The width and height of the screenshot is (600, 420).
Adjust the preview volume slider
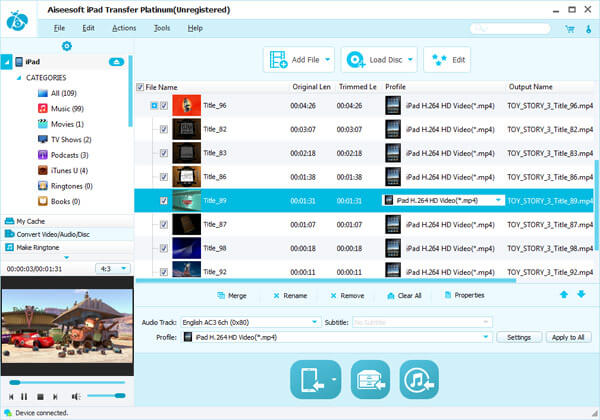pos(106,396)
